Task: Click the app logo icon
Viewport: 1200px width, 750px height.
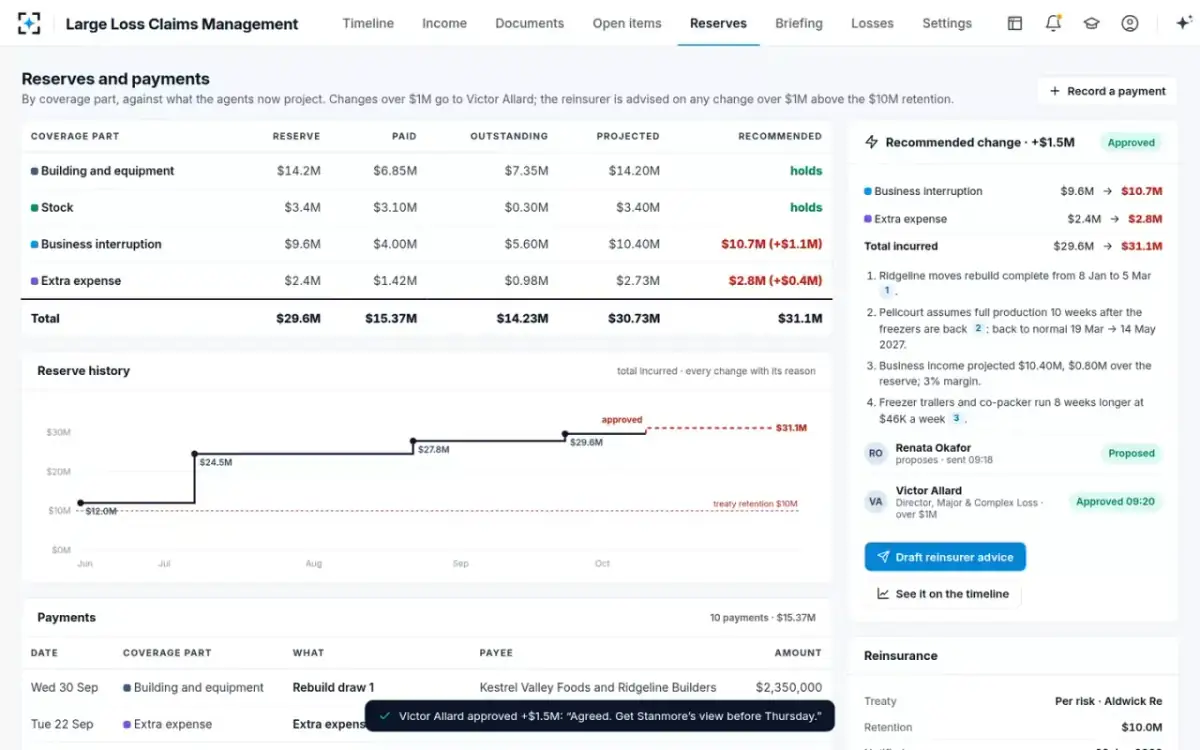Action: click(29, 23)
